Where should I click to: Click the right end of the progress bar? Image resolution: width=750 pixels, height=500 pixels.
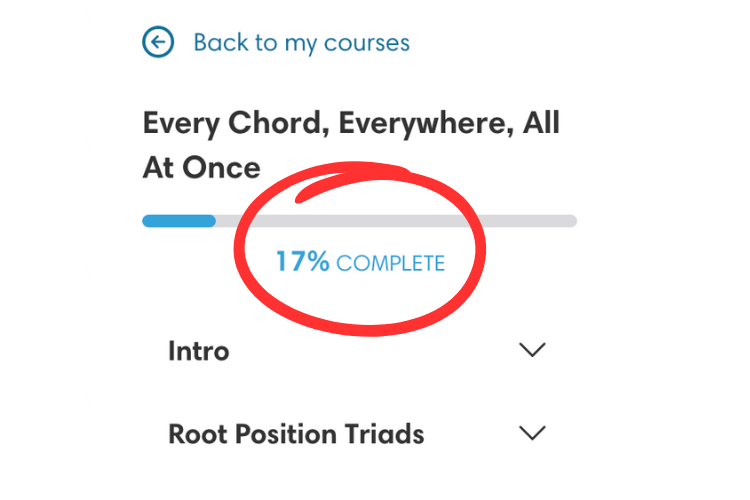(x=570, y=220)
